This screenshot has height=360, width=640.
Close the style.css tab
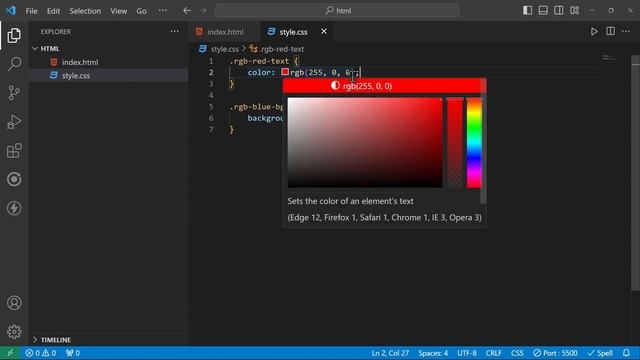[324, 31]
